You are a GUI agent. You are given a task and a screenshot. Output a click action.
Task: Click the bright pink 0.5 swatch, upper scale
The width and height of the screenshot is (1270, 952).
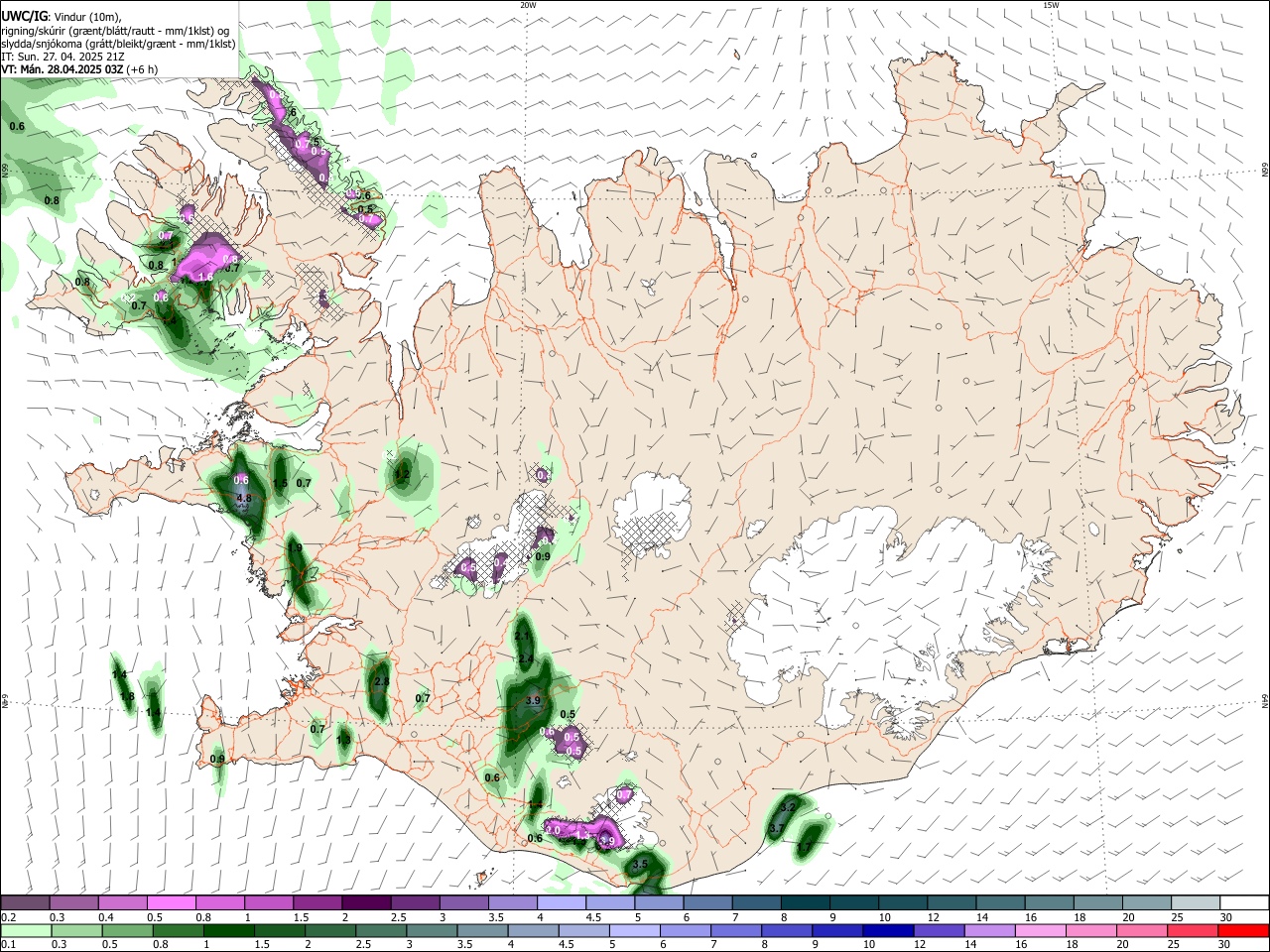tap(171, 902)
